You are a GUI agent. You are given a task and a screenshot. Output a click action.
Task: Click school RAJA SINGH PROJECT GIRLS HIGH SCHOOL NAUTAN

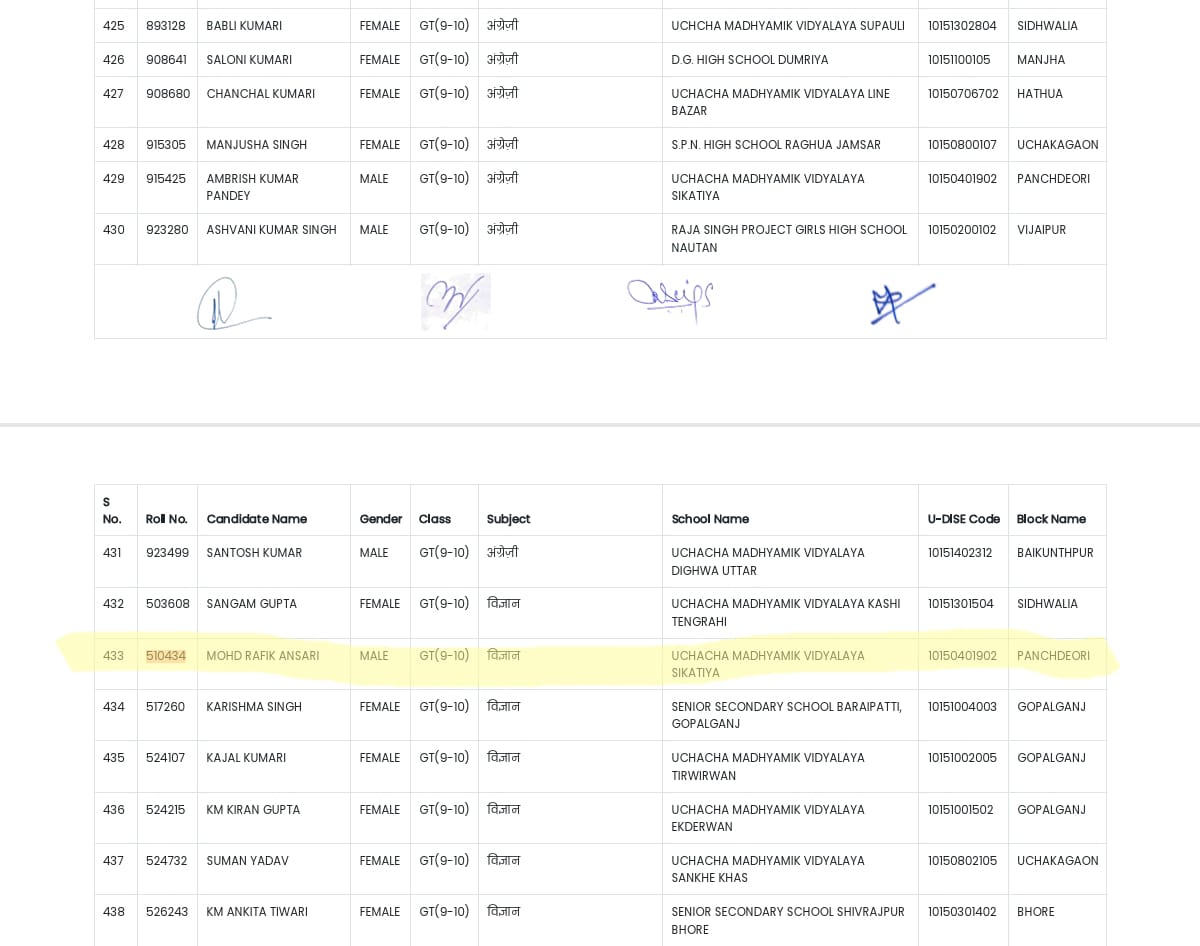[789, 239]
